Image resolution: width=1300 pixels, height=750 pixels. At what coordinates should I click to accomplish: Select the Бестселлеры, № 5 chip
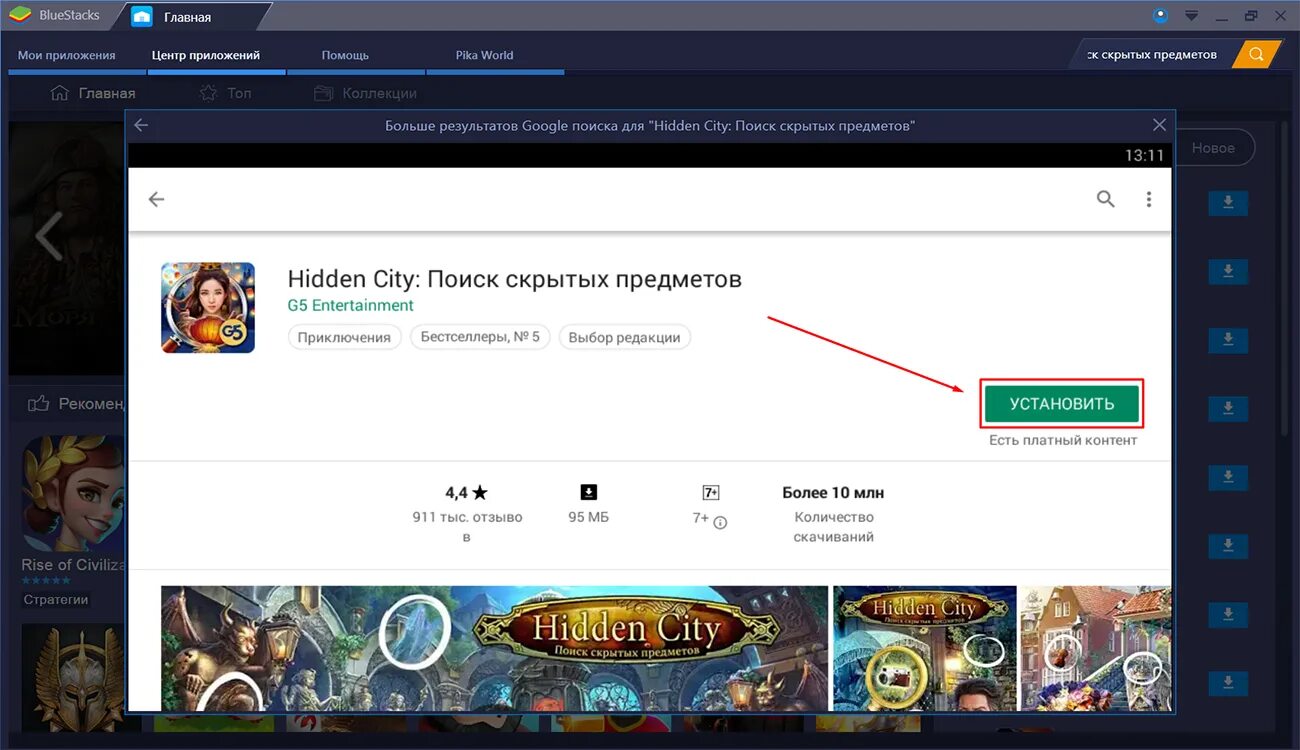click(x=480, y=337)
